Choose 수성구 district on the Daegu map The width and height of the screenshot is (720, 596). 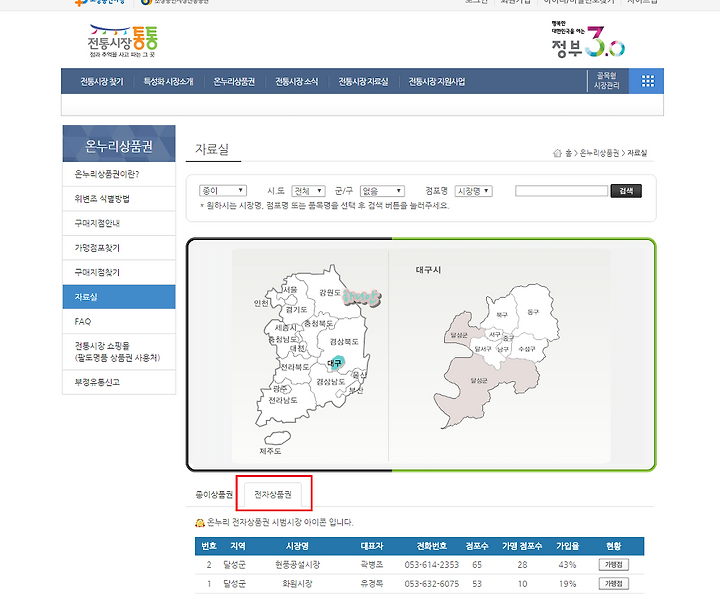point(527,349)
